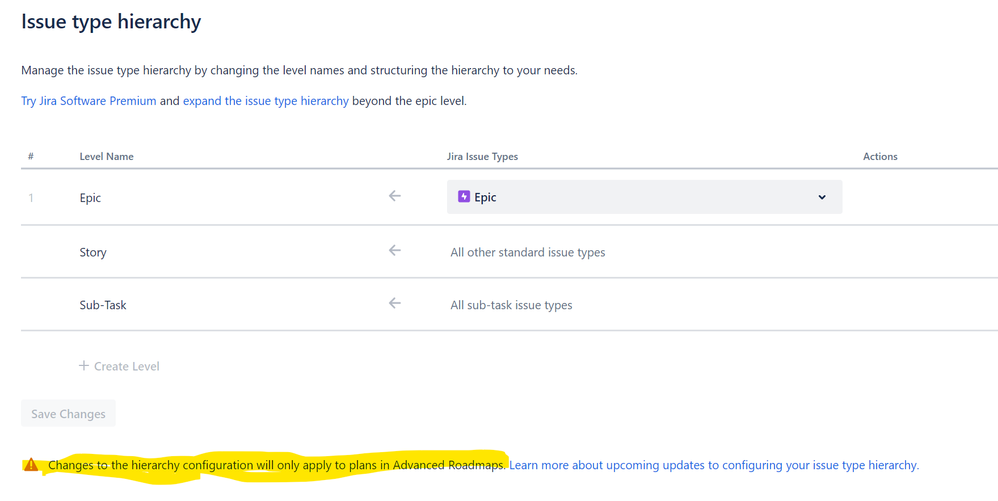998x501 pixels.
Task: Click the warning triangle icon
Action: click(x=31, y=465)
